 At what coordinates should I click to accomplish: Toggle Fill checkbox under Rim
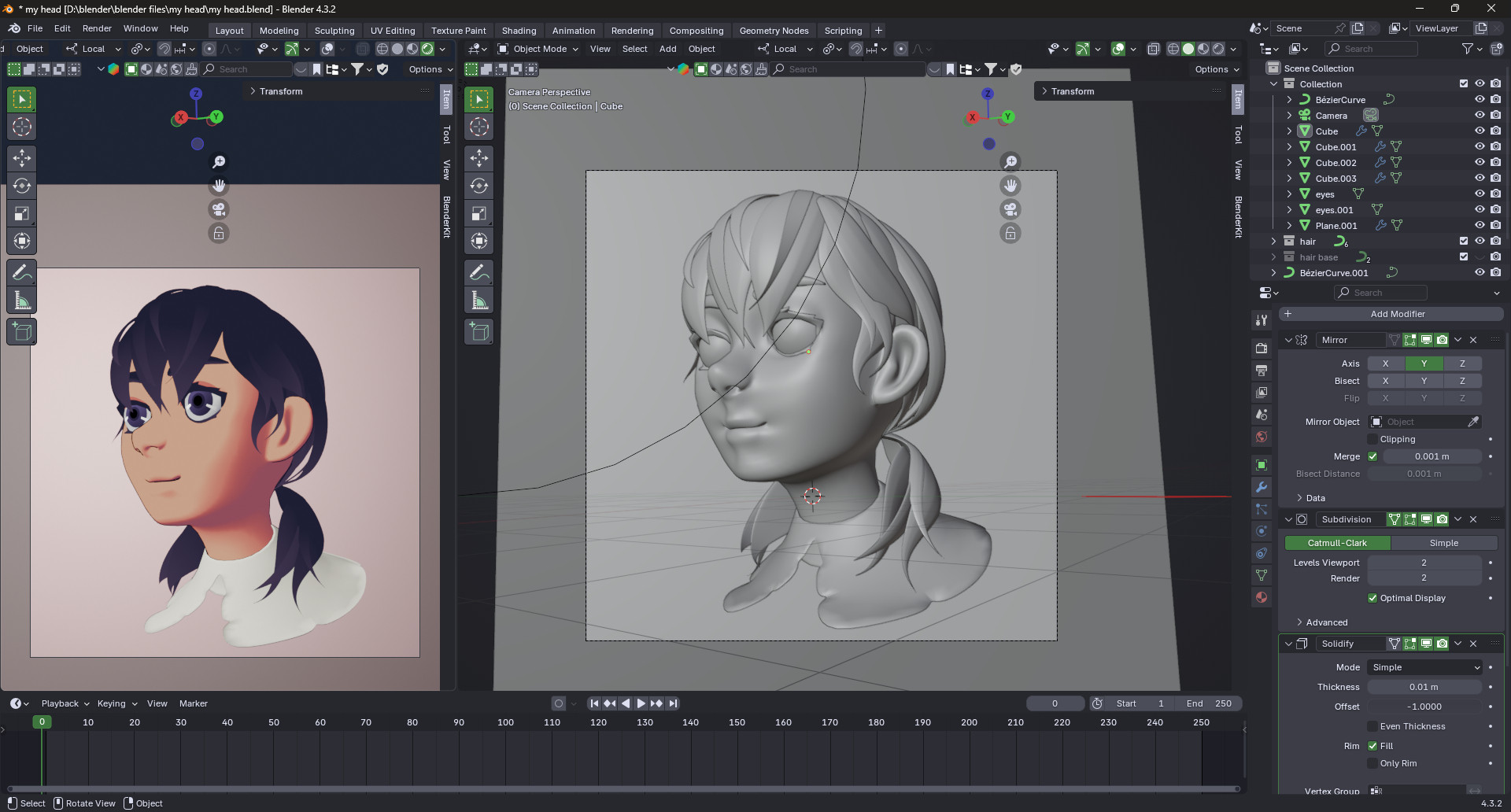point(1372,746)
